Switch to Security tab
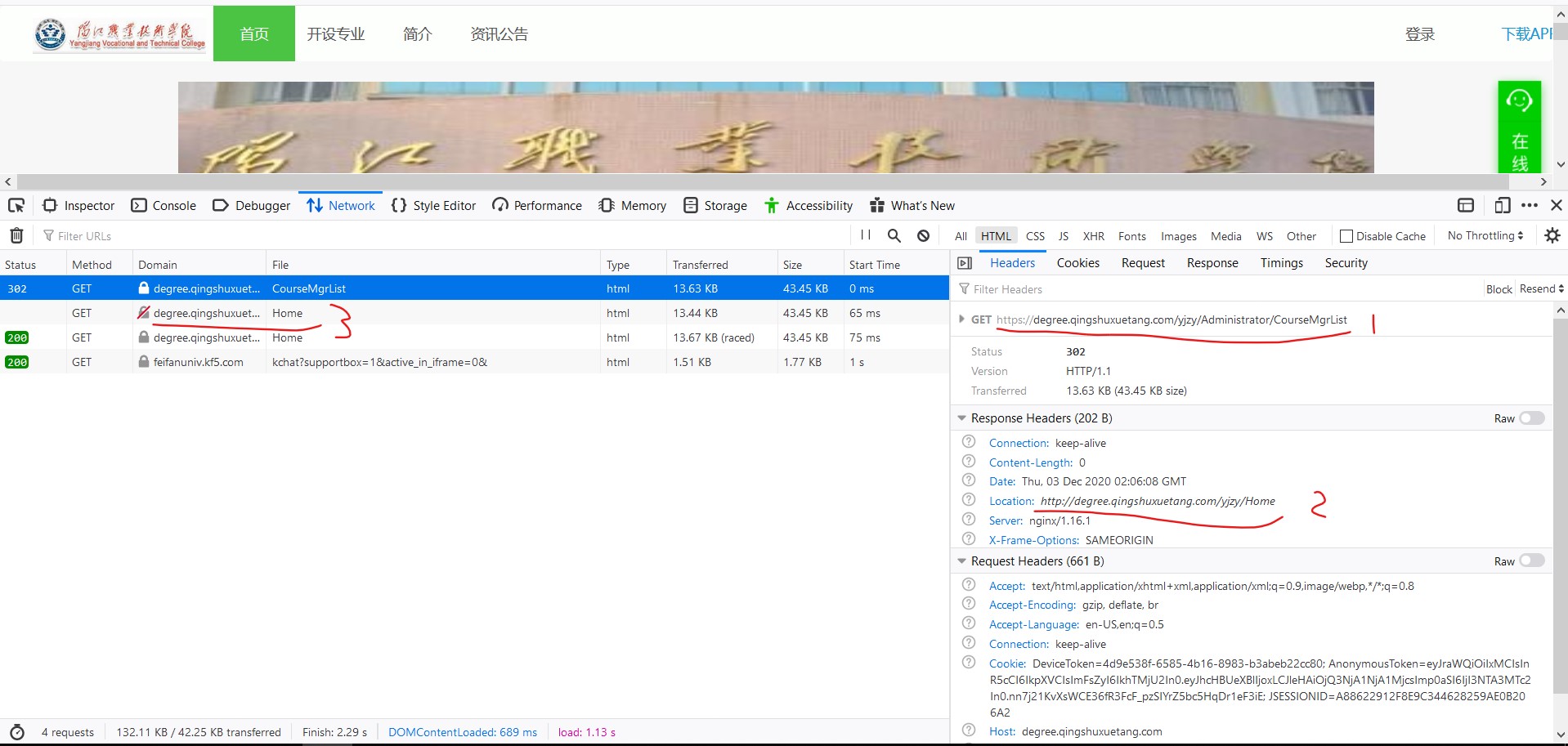1568x746 pixels. coord(1346,263)
